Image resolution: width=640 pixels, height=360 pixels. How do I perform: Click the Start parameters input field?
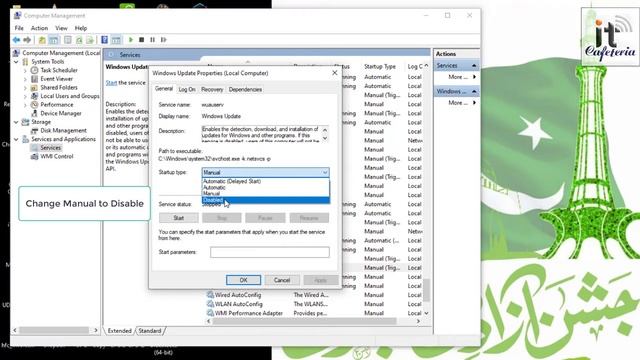pos(270,252)
